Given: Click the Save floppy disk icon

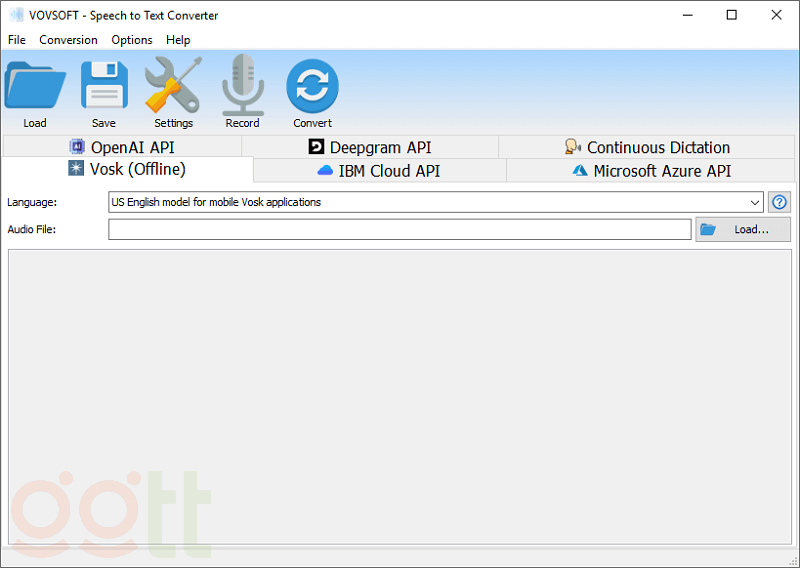Looking at the screenshot, I should (x=104, y=87).
